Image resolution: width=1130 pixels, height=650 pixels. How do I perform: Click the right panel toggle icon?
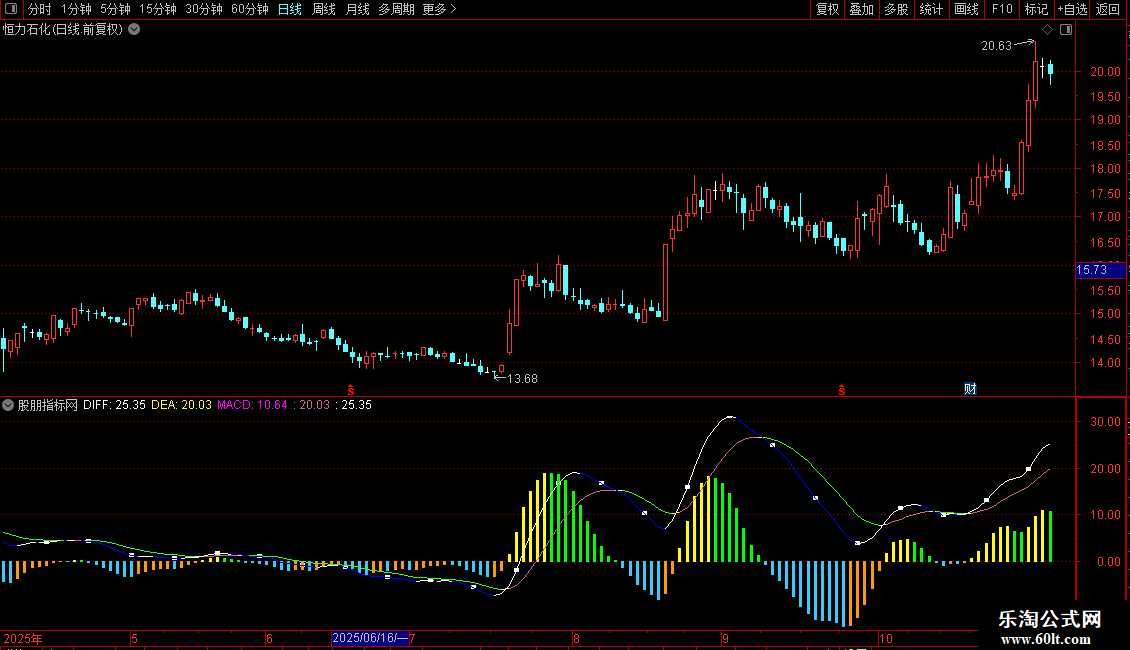[x=1066, y=30]
